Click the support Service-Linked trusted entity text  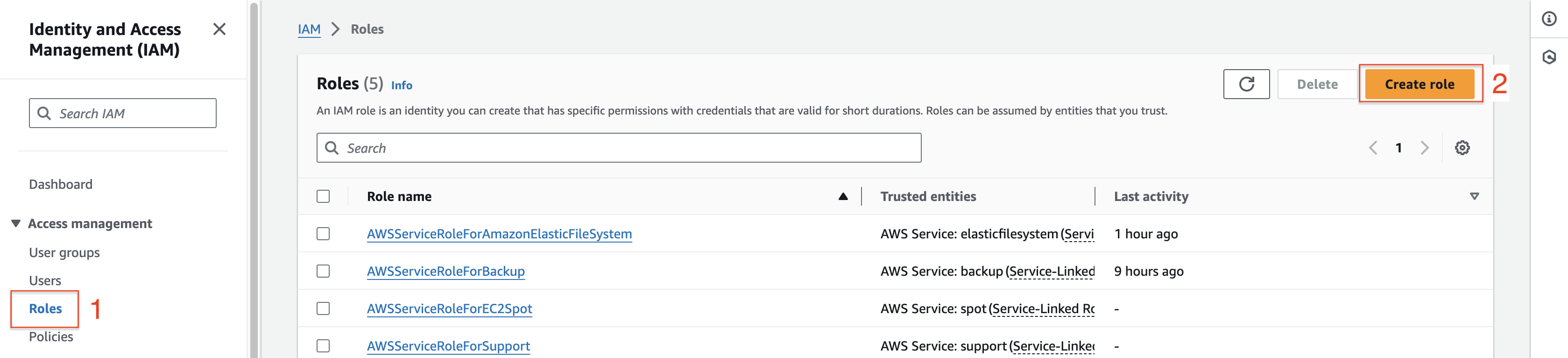click(987, 346)
